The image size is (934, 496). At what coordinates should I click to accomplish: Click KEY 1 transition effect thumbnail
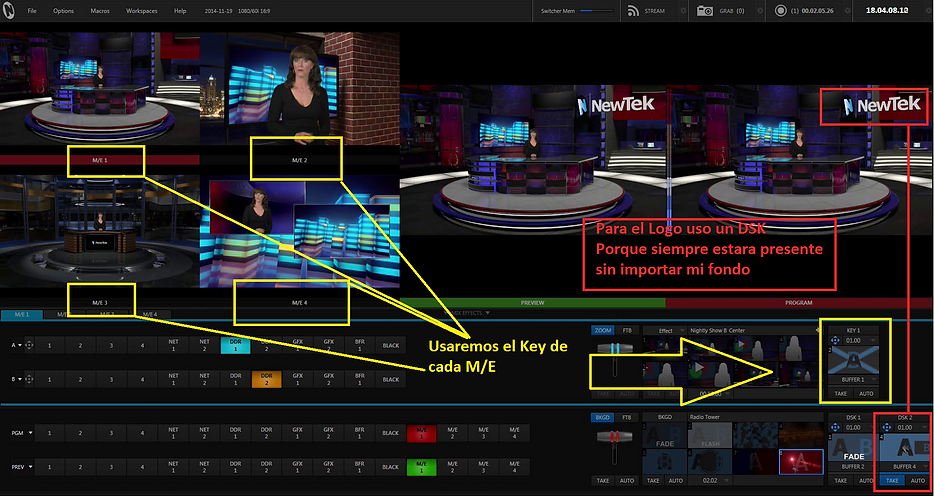[x=855, y=361]
